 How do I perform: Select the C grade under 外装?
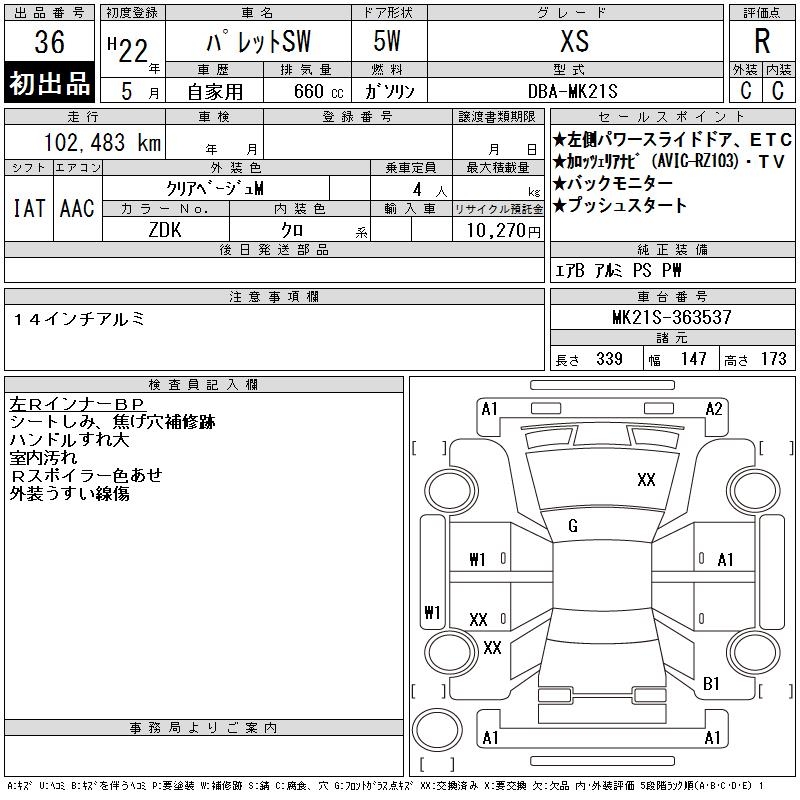[x=745, y=90]
